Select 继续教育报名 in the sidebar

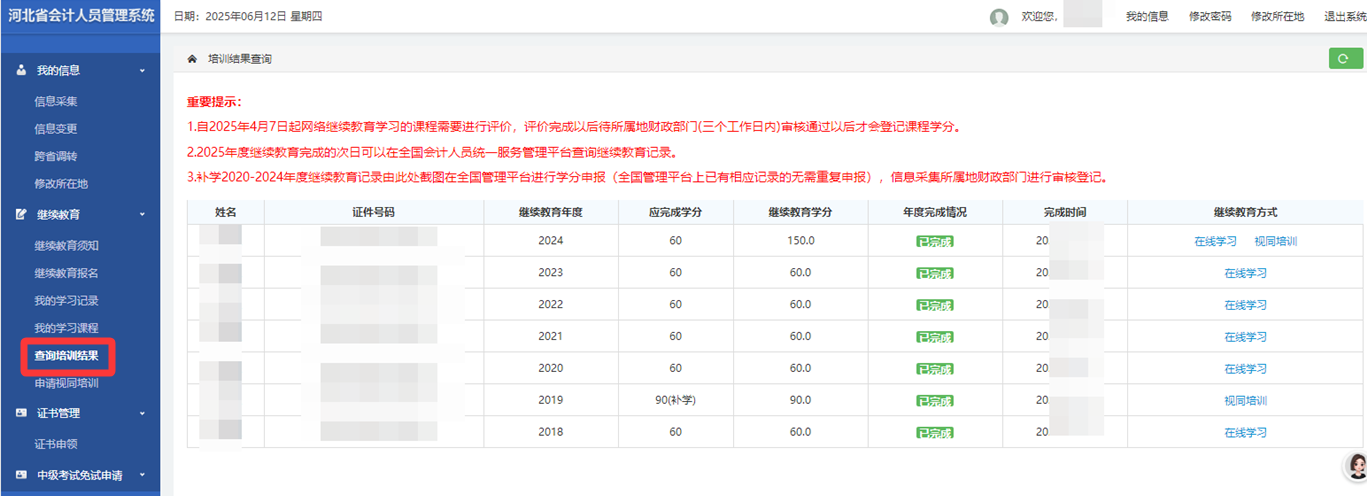pos(66,273)
